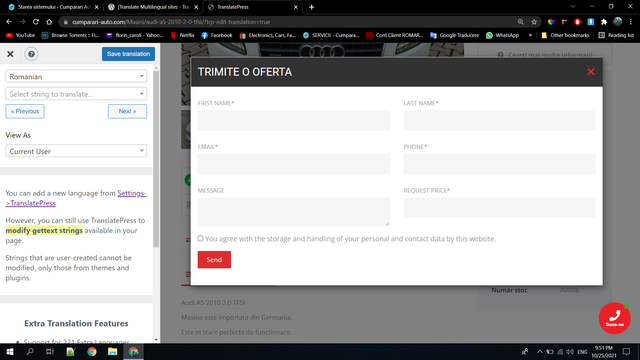Click into the Last Name field
Viewport: 640px width, 360px height.
(500, 120)
